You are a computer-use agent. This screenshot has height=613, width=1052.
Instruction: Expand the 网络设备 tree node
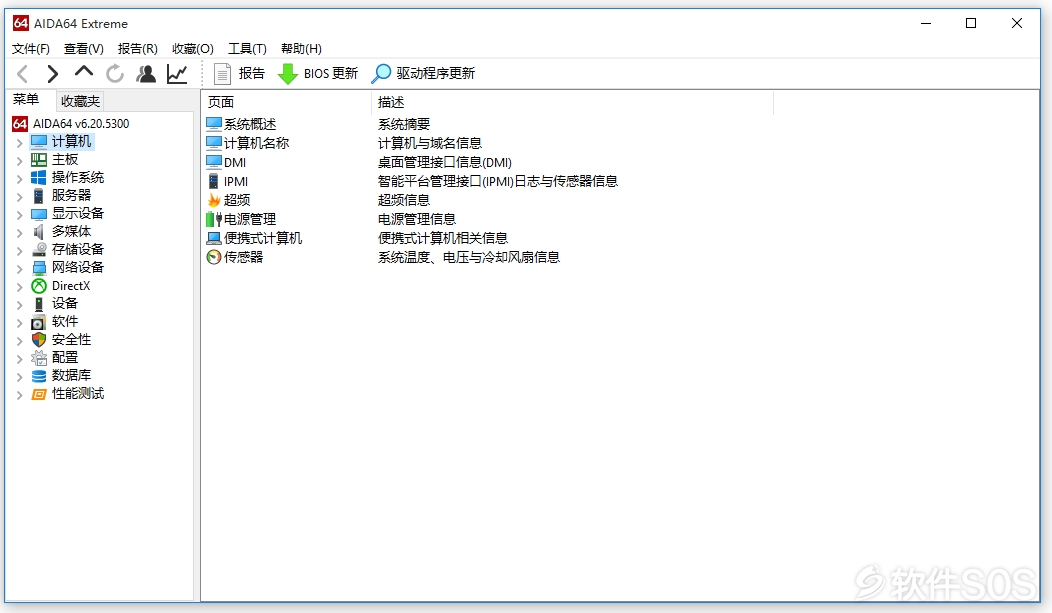tap(19, 269)
